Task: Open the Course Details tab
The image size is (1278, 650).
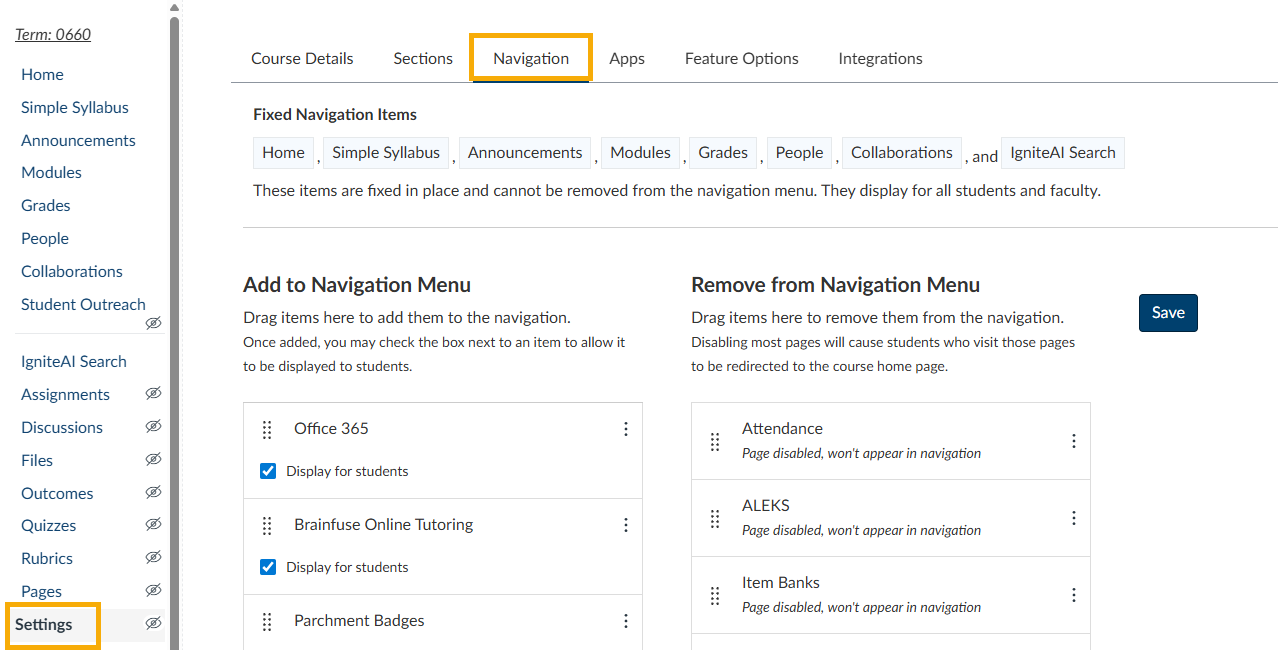Action: click(x=302, y=58)
